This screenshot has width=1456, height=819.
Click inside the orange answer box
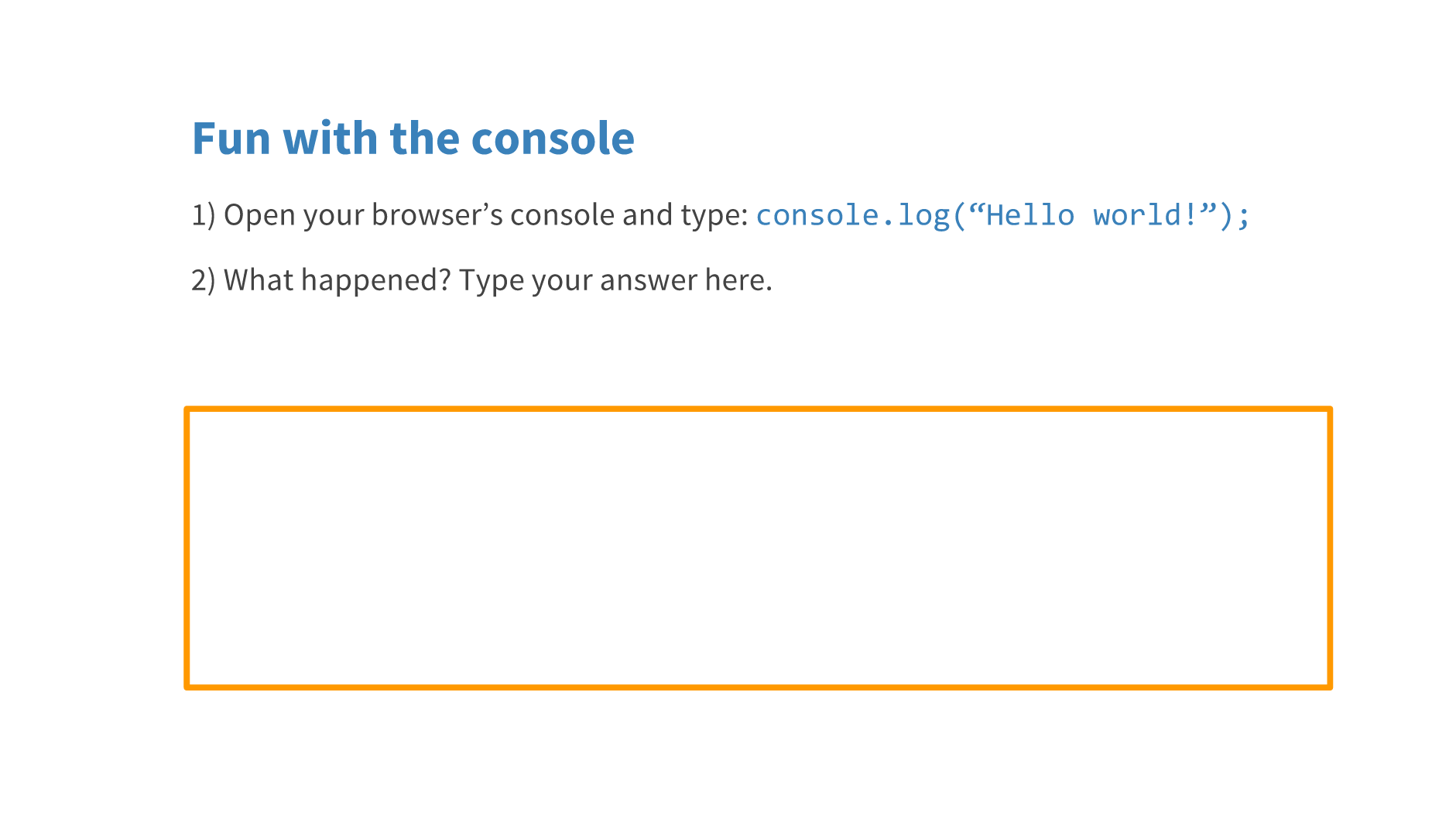point(757,548)
